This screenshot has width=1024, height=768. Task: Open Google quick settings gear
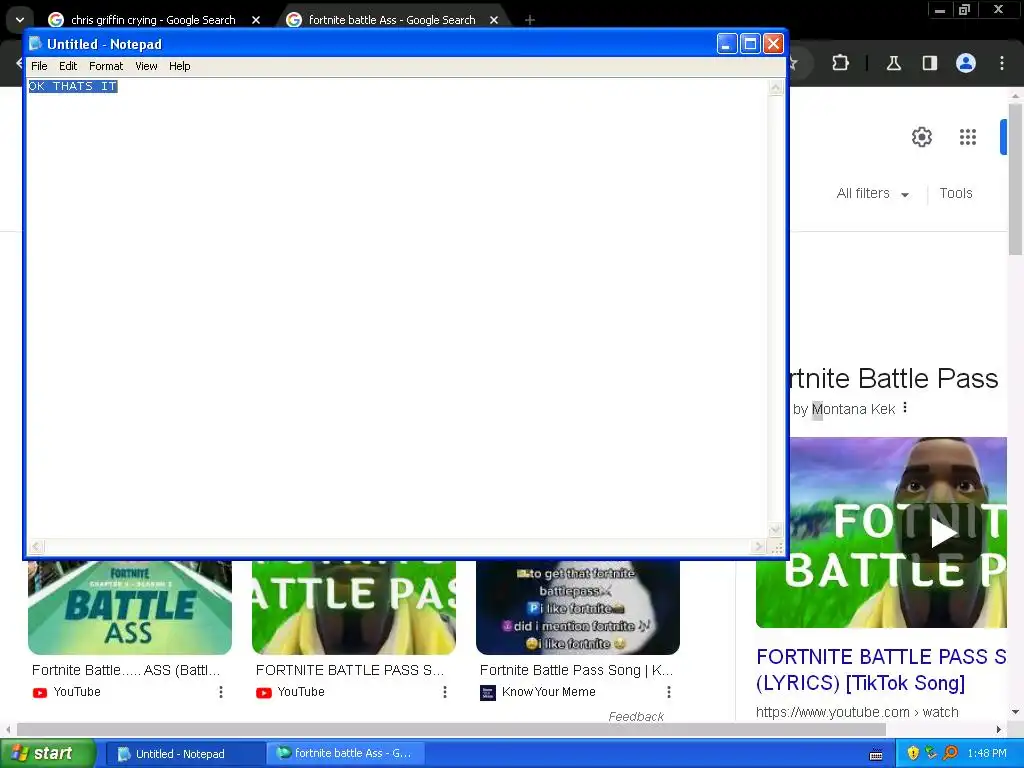[x=921, y=137]
